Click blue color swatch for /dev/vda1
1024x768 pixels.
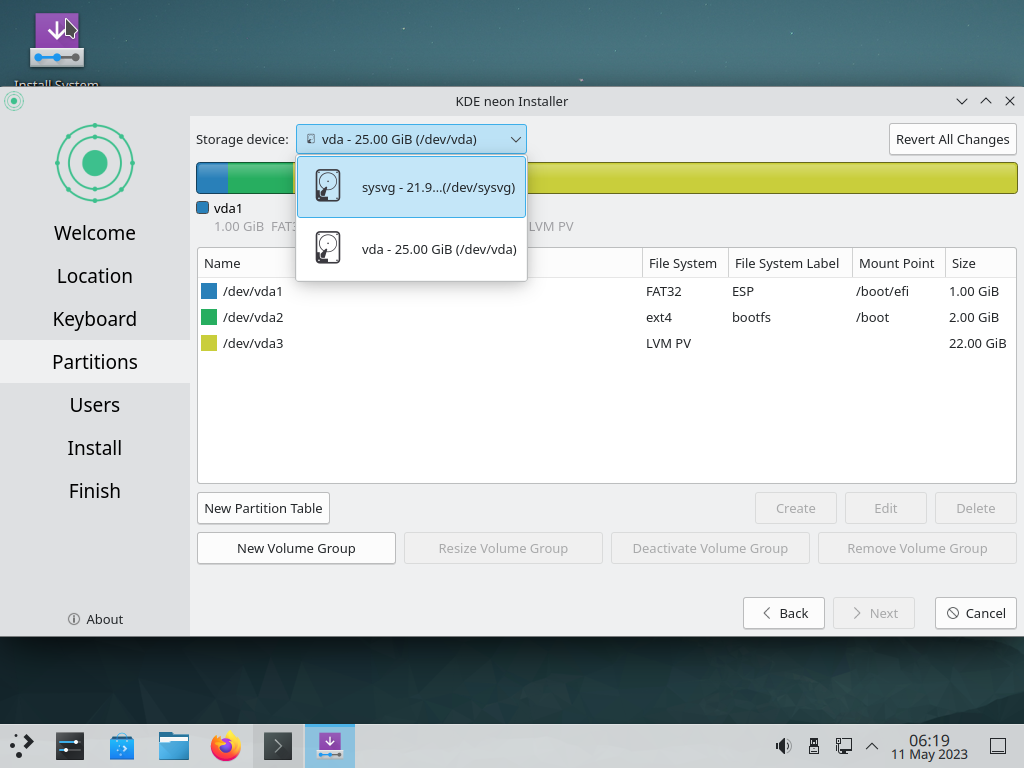209,291
